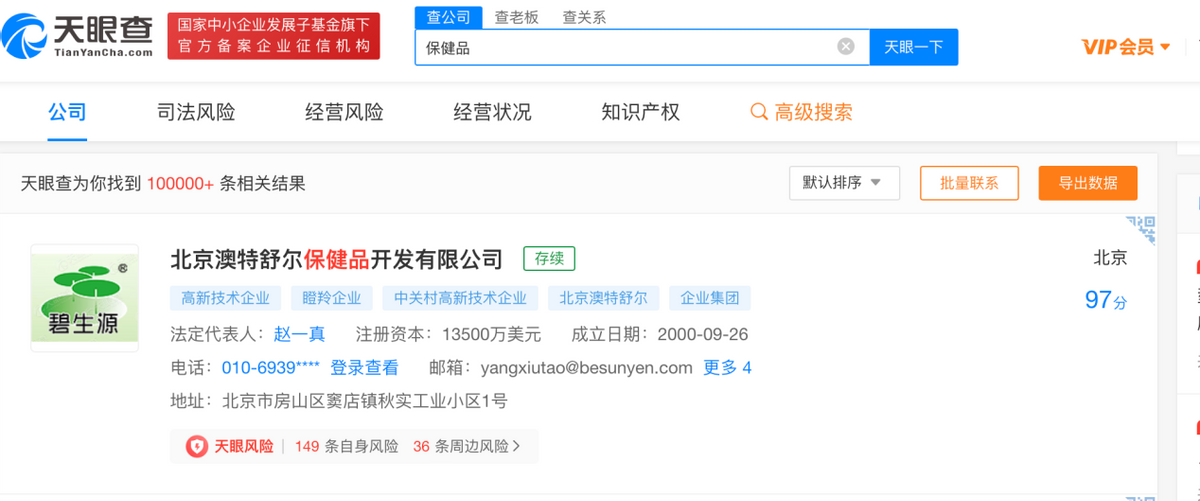Image resolution: width=1200 pixels, height=501 pixels.
Task: Click 登录查看 to reveal phone
Action: (365, 368)
